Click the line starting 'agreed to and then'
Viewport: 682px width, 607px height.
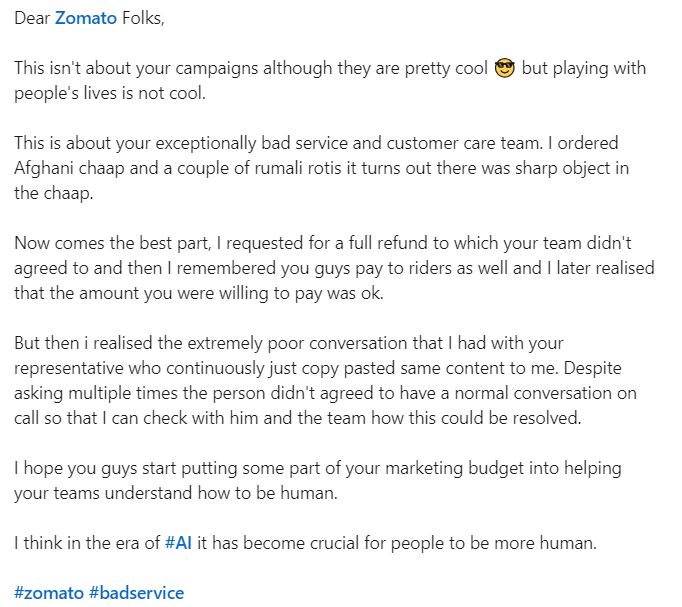[334, 268]
